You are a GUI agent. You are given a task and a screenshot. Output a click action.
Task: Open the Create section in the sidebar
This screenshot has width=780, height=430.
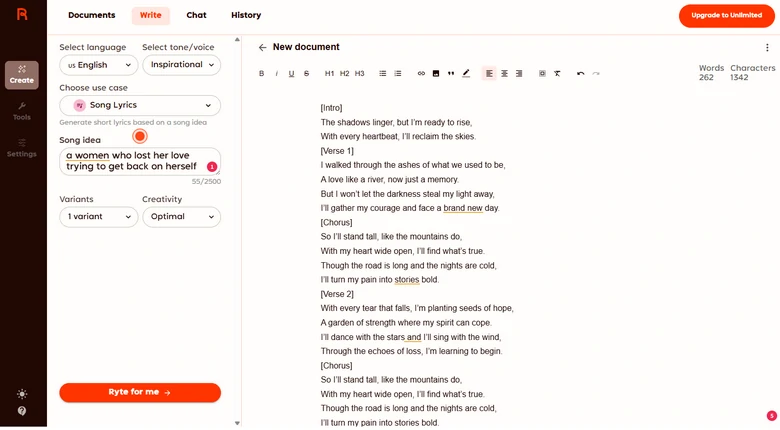[22, 75]
